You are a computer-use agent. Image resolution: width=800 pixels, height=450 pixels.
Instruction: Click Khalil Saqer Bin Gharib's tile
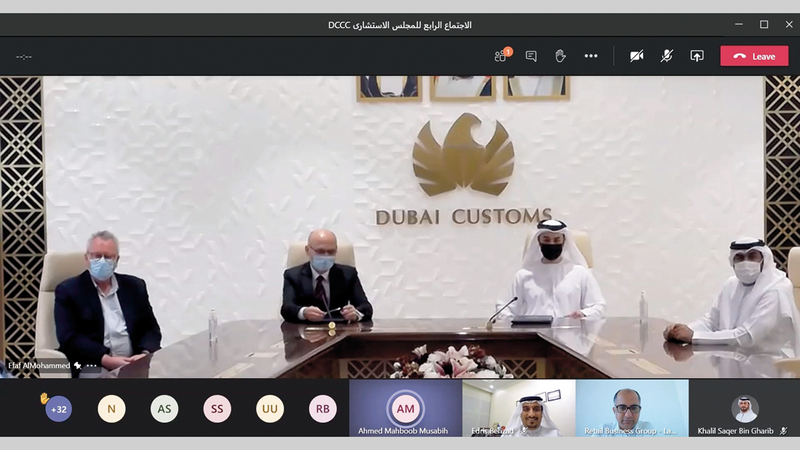(x=744, y=408)
